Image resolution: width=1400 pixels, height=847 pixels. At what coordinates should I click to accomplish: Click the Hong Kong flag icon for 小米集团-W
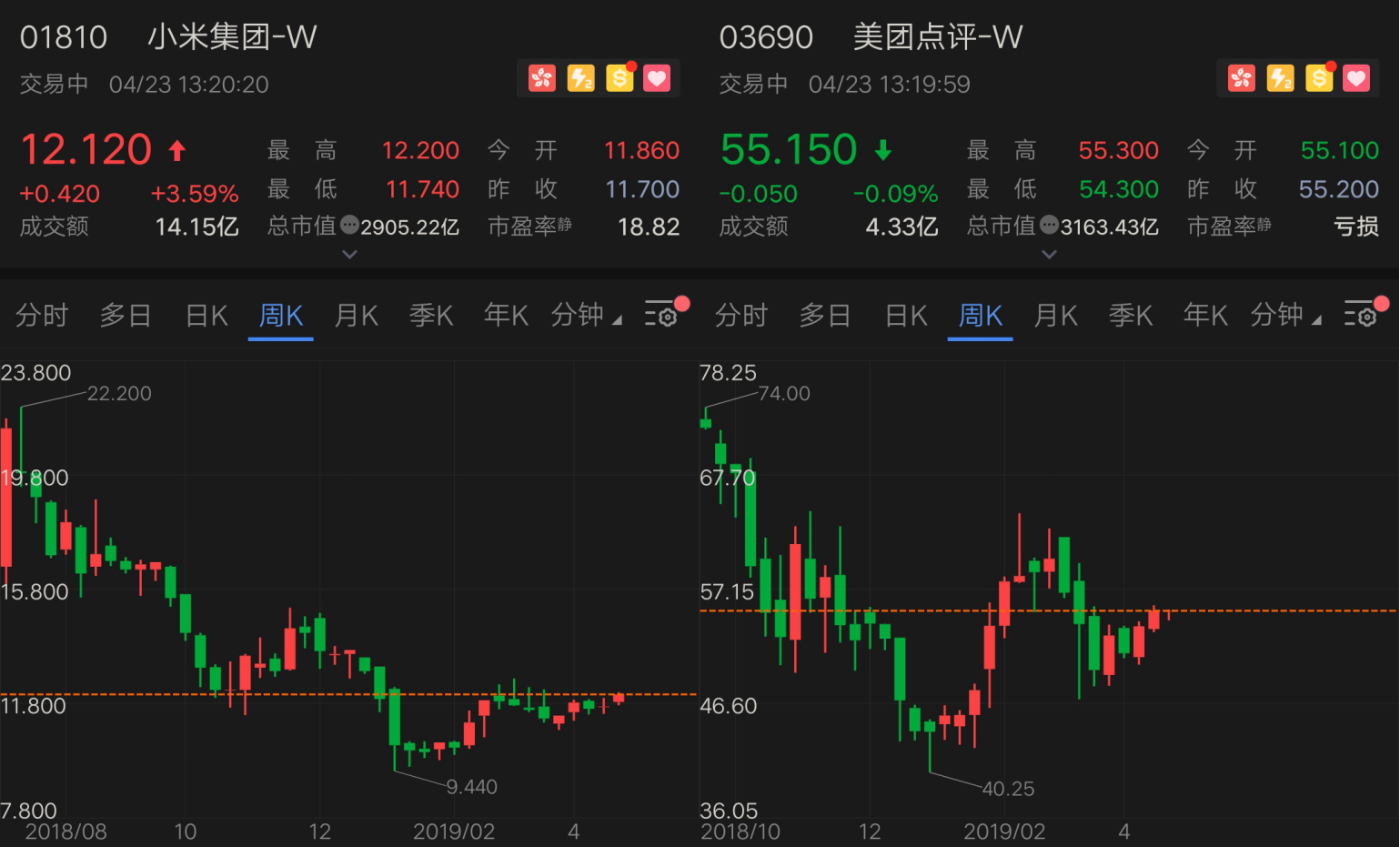tap(542, 78)
